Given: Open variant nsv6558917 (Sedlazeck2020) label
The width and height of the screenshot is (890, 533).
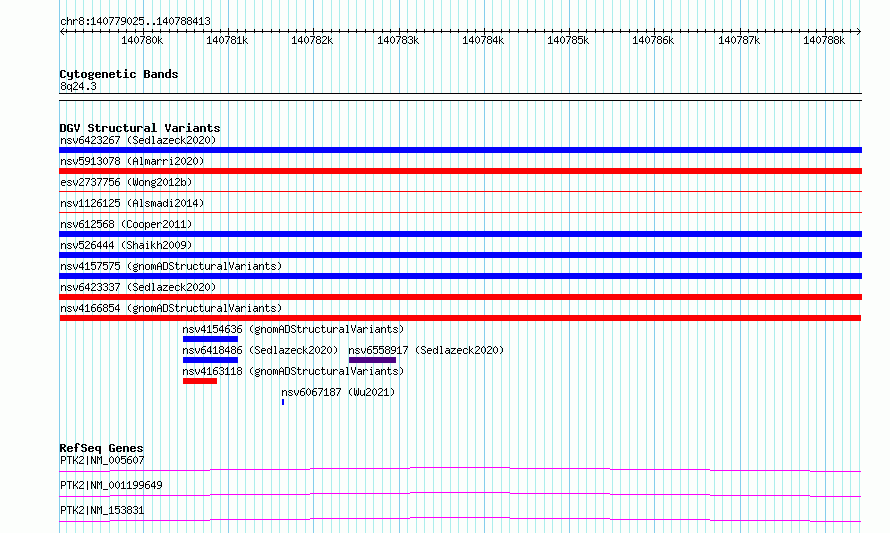Looking at the screenshot, I should [426, 350].
